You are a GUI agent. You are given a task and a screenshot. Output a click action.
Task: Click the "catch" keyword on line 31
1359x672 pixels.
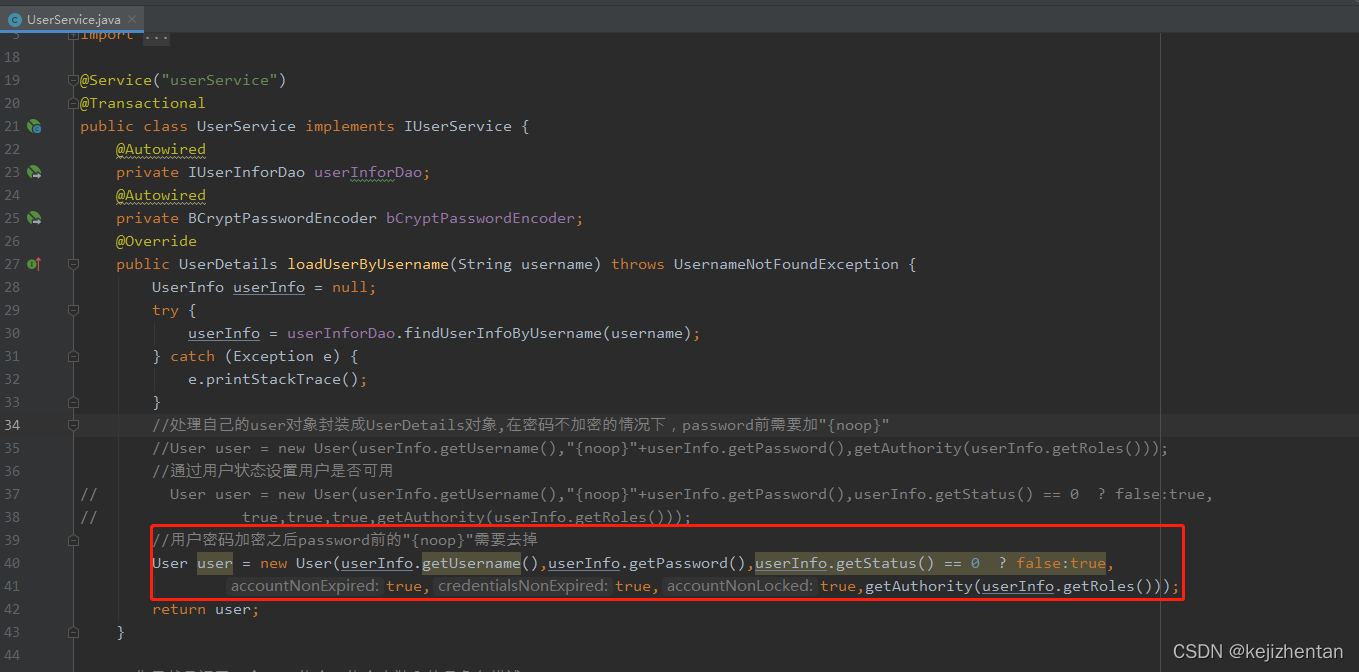(x=192, y=356)
